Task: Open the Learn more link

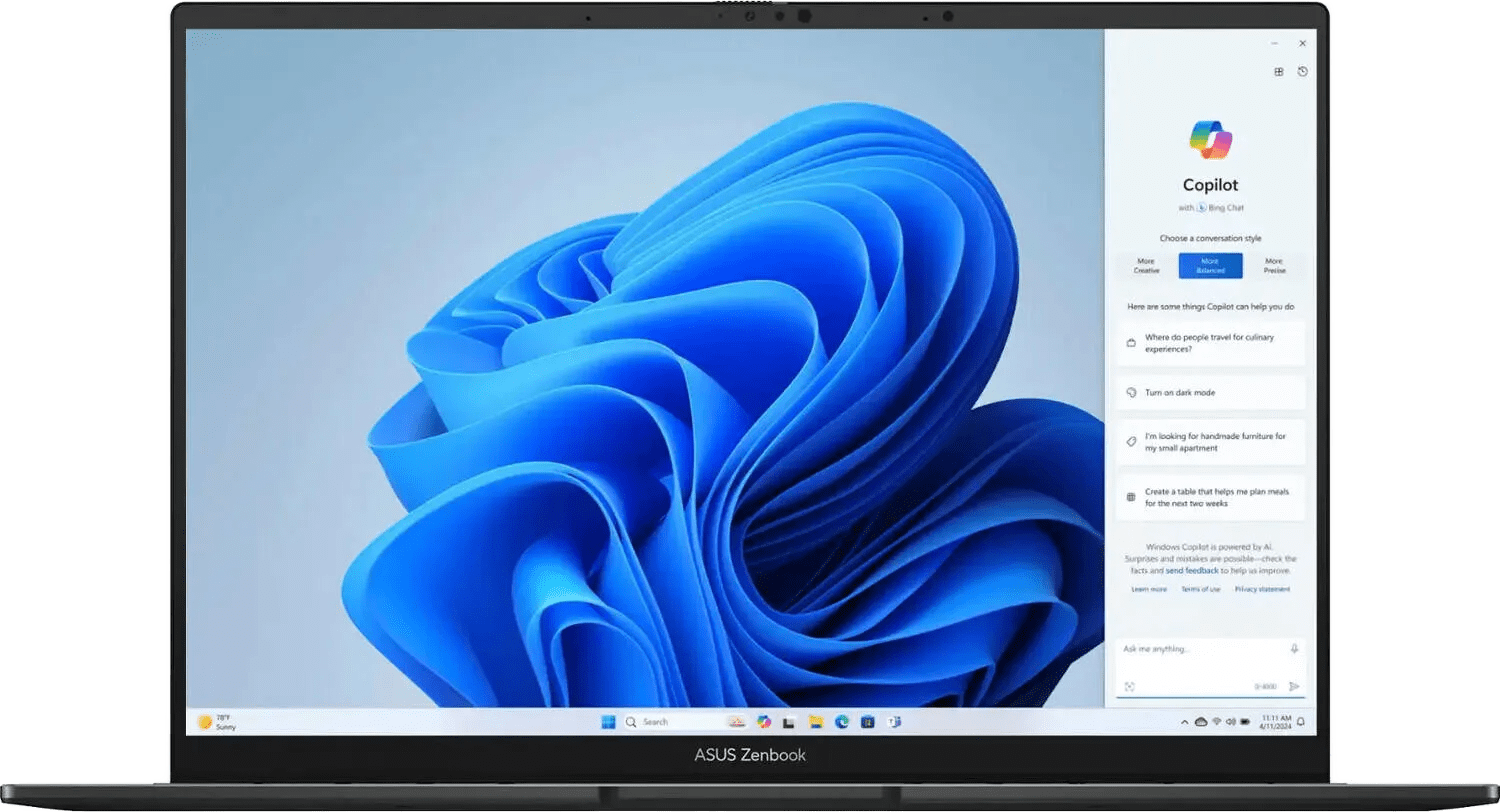Action: pos(1149,590)
